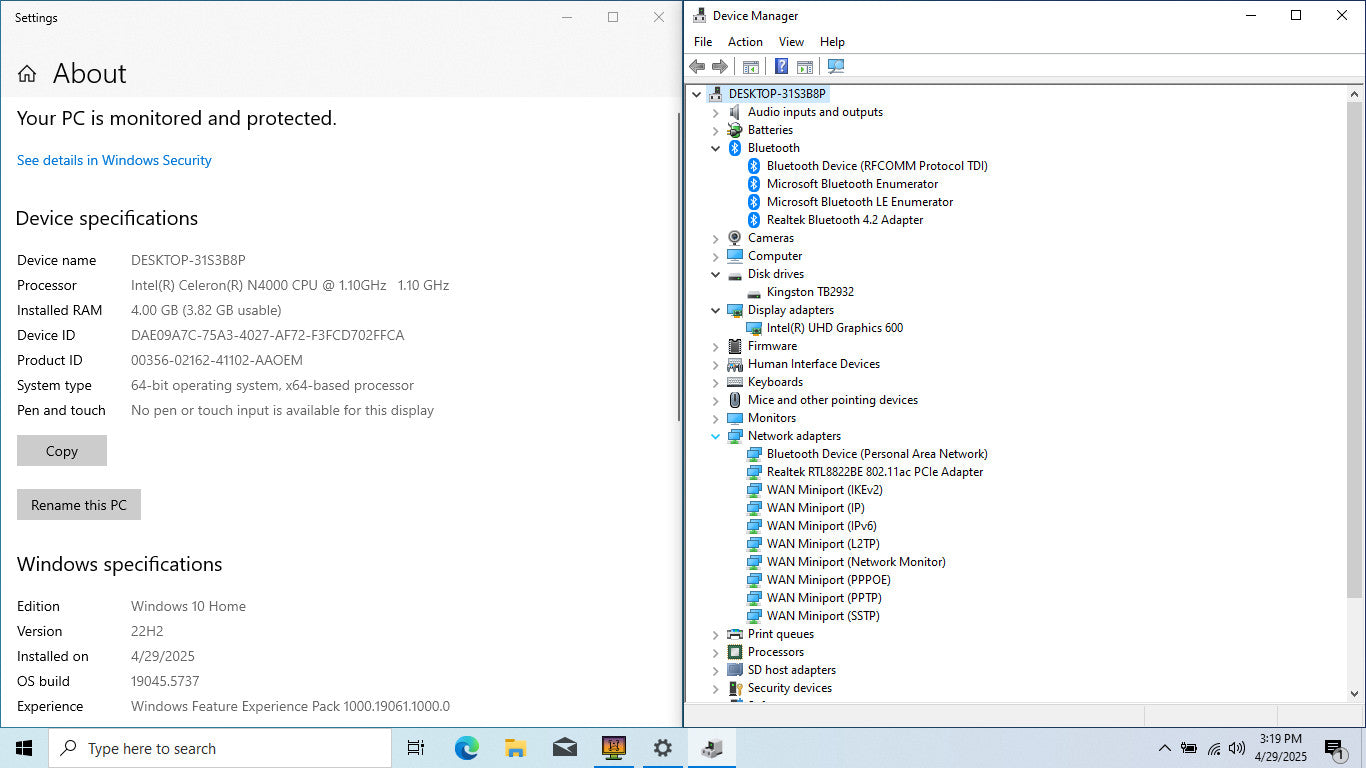Click the Rename this PC button

[x=79, y=505]
